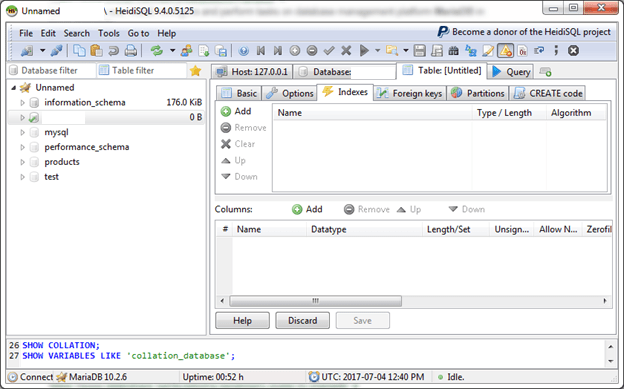Switch to the Partitions tab

coord(478,93)
